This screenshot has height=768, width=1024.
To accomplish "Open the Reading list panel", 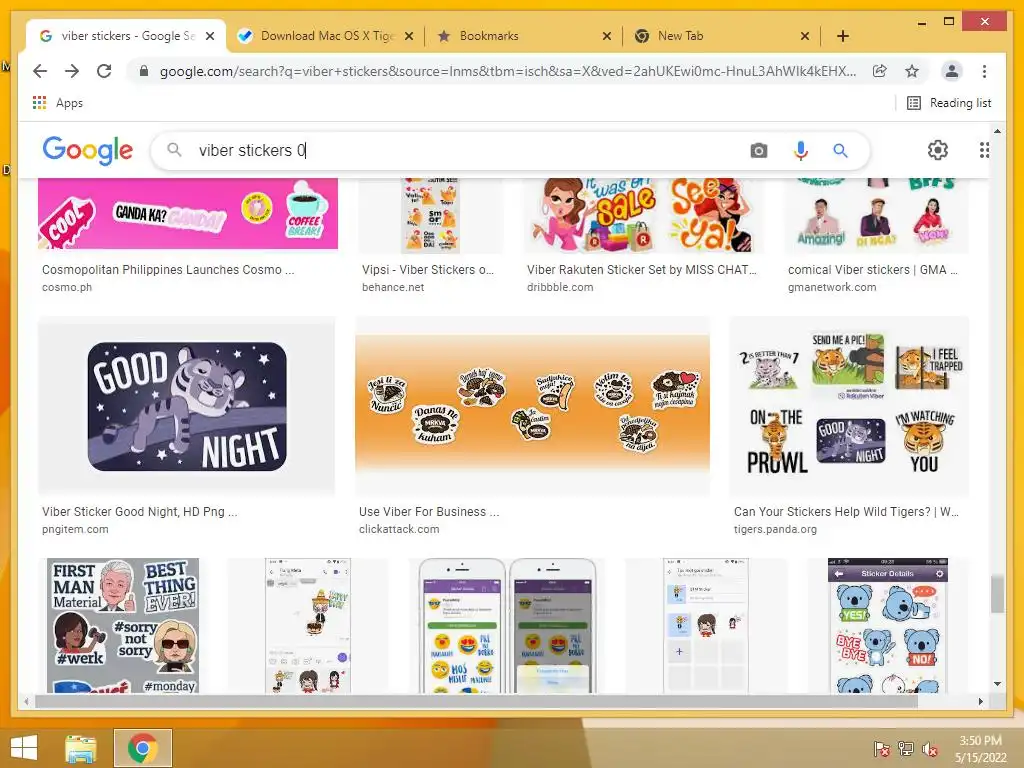I will (x=950, y=103).
